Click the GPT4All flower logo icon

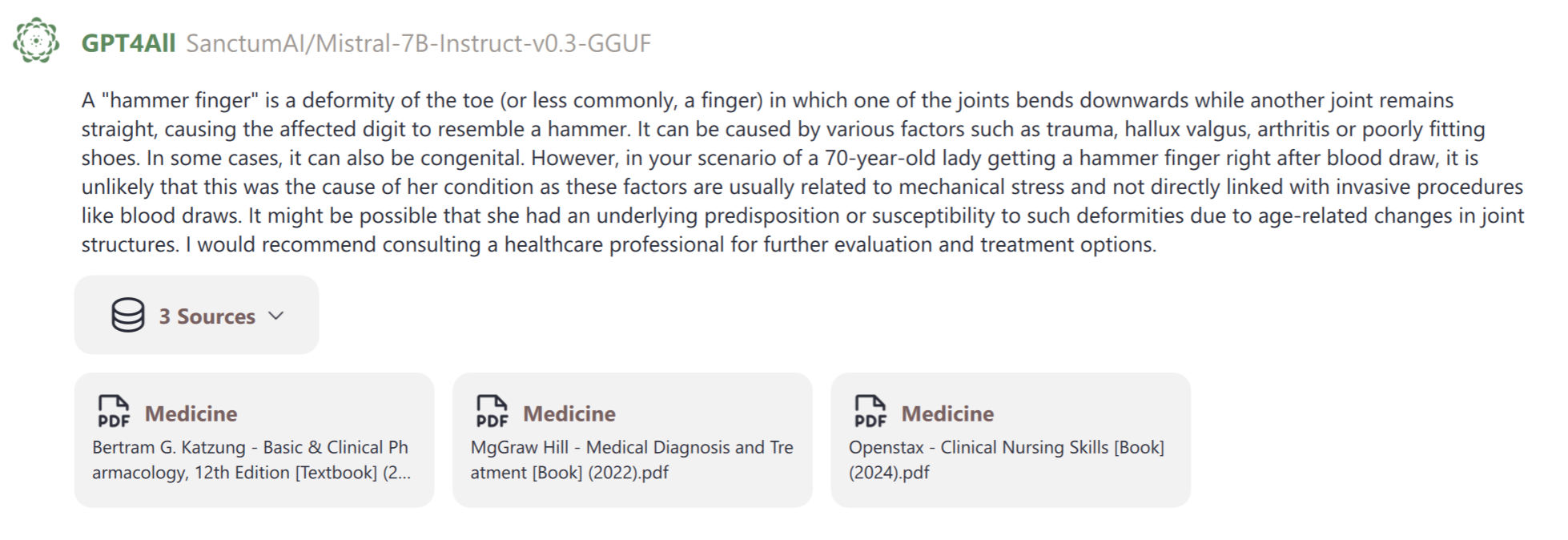pos(36,41)
